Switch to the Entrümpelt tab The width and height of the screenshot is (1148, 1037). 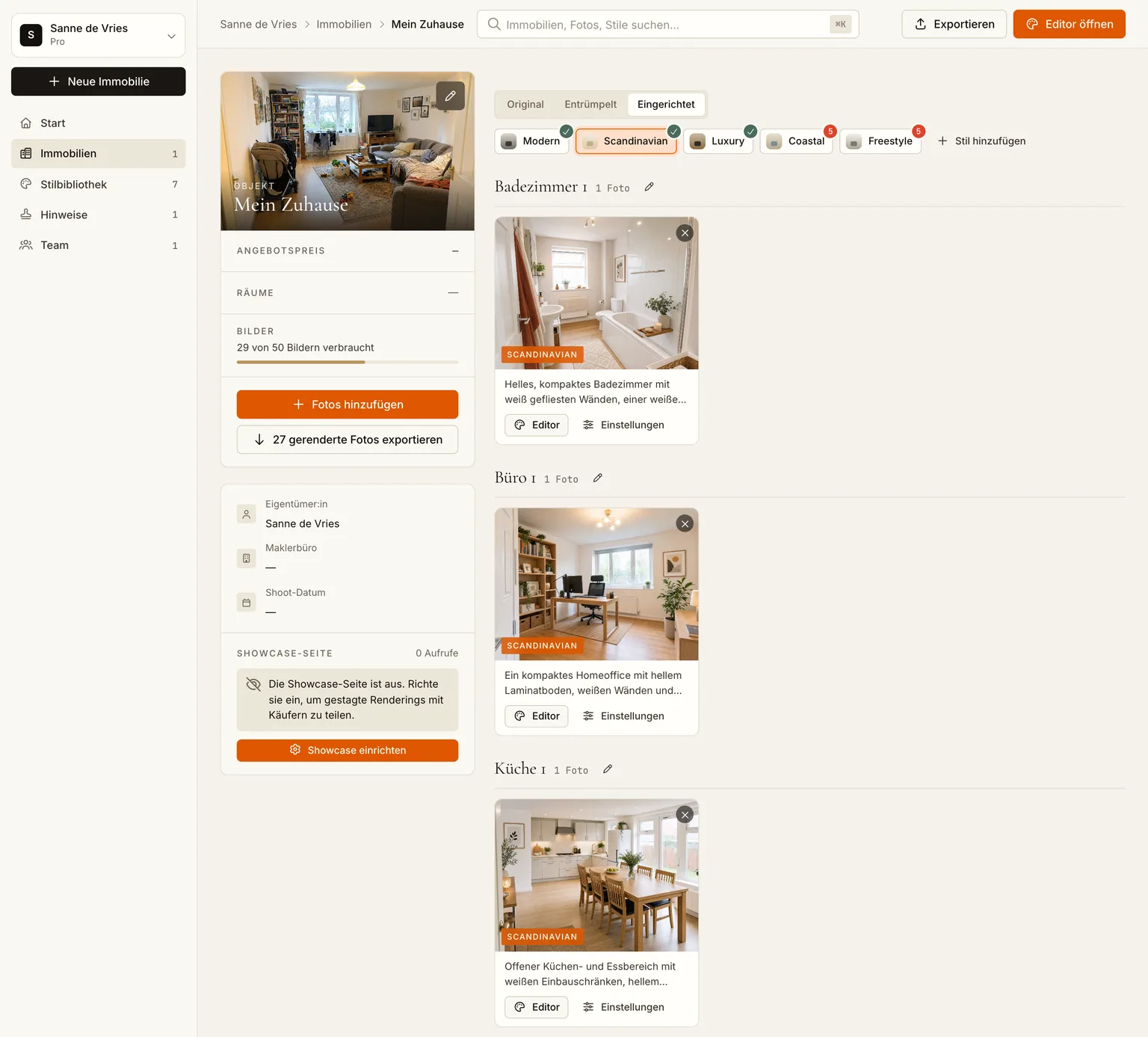pyautogui.click(x=590, y=105)
